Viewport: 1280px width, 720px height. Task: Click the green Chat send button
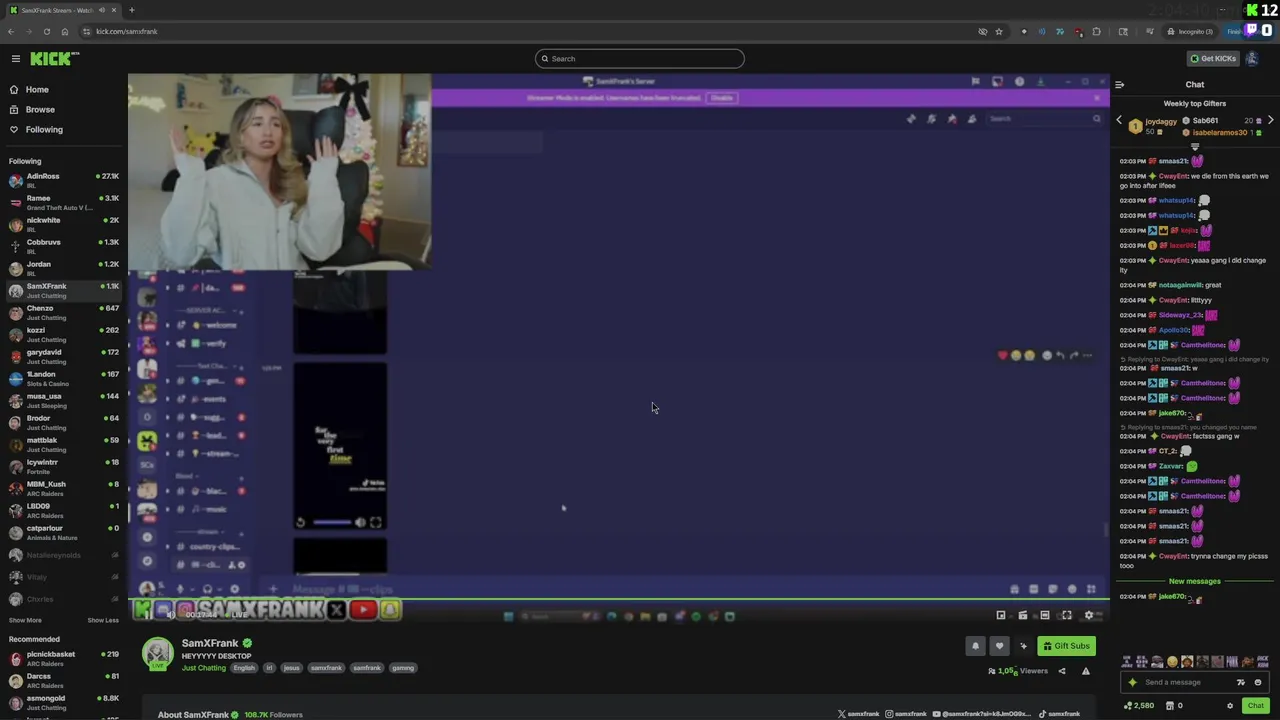click(x=1255, y=706)
